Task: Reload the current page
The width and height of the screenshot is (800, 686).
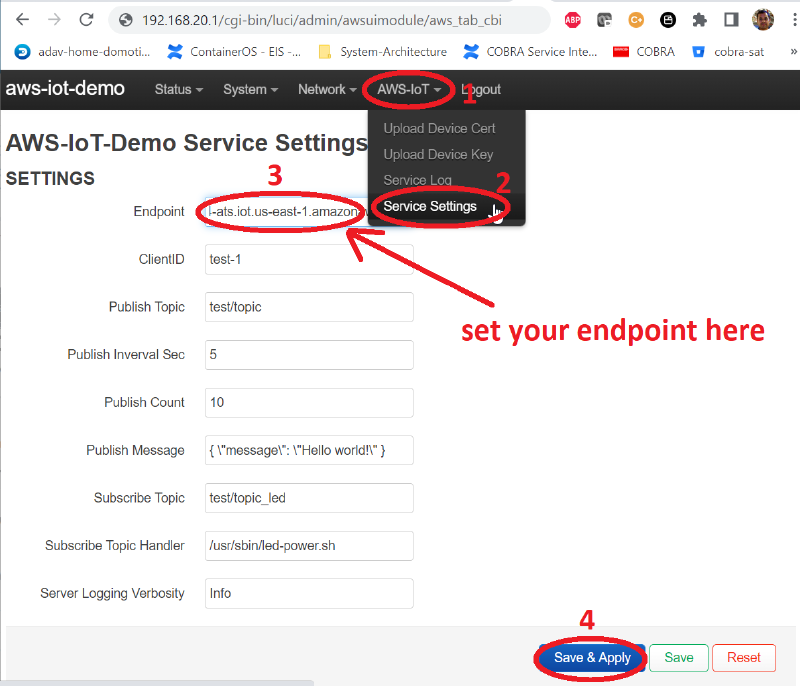Action: tap(87, 19)
